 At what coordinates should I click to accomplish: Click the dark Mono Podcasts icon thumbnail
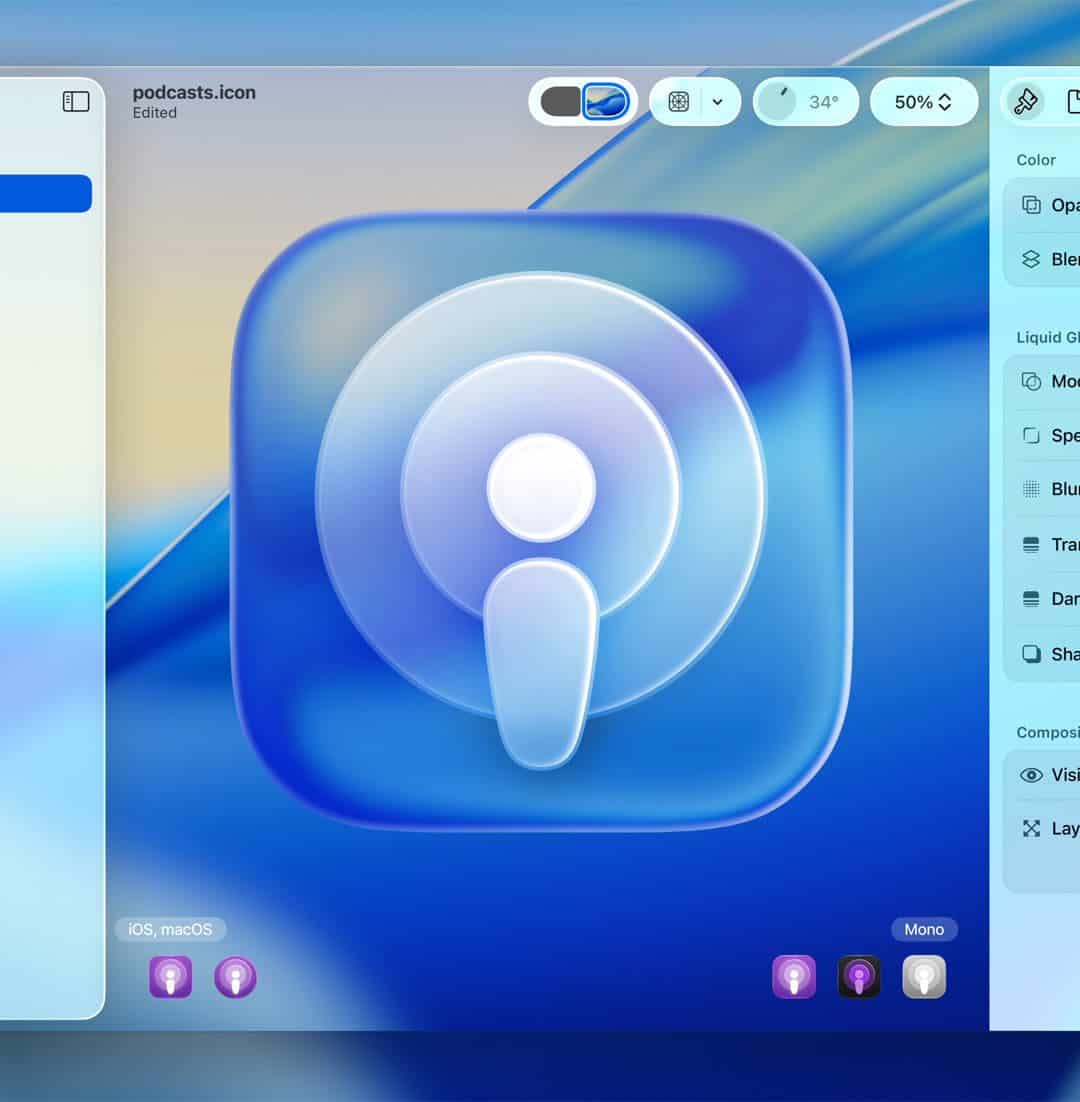click(x=860, y=975)
